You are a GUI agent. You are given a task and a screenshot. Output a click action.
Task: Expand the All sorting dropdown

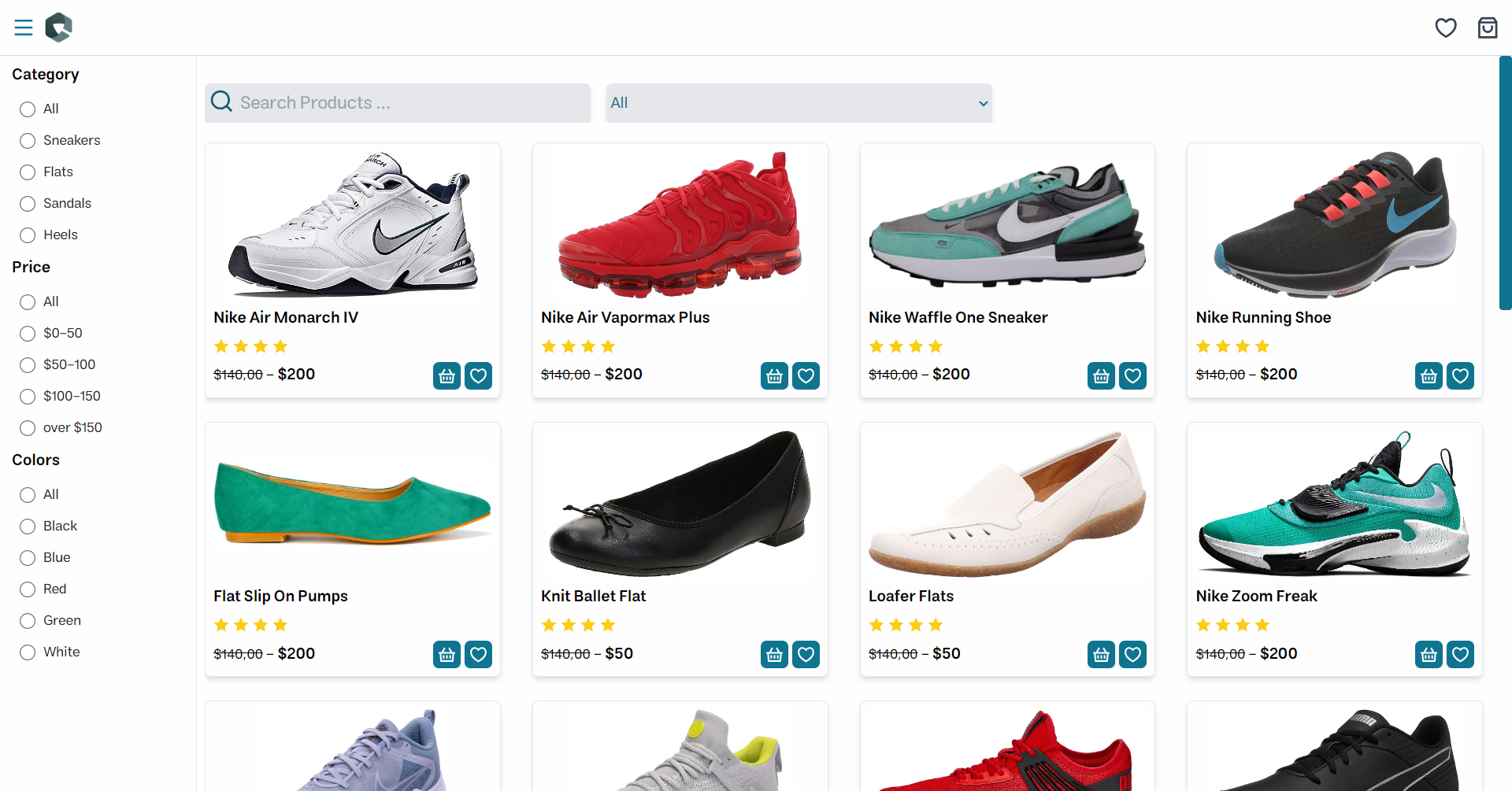[799, 103]
